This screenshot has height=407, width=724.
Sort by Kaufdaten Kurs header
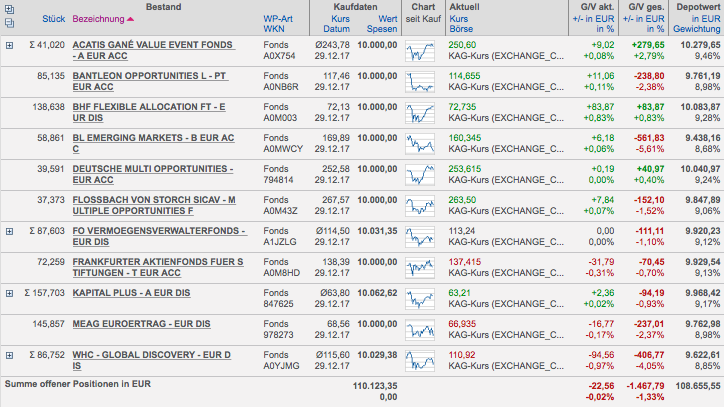[x=340, y=19]
